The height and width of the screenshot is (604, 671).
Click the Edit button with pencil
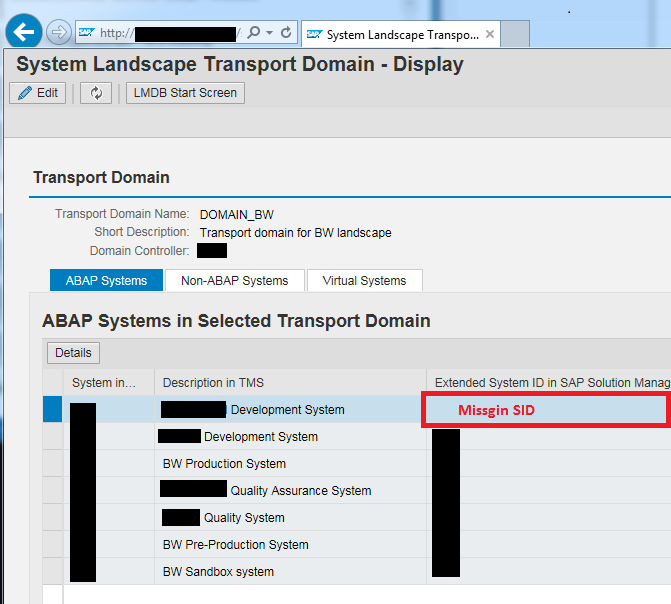38,93
